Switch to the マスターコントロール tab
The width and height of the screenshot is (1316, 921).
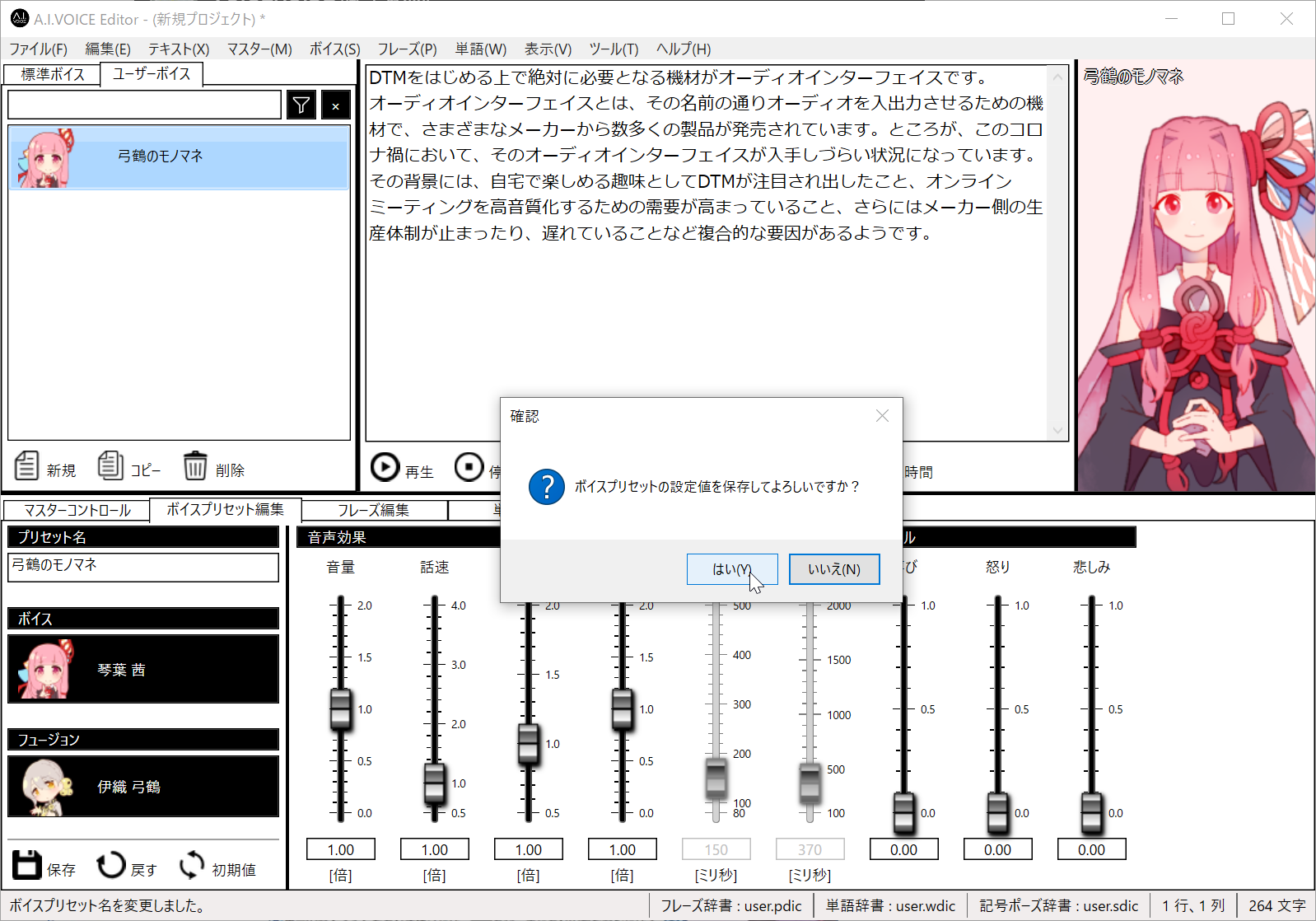pos(77,511)
